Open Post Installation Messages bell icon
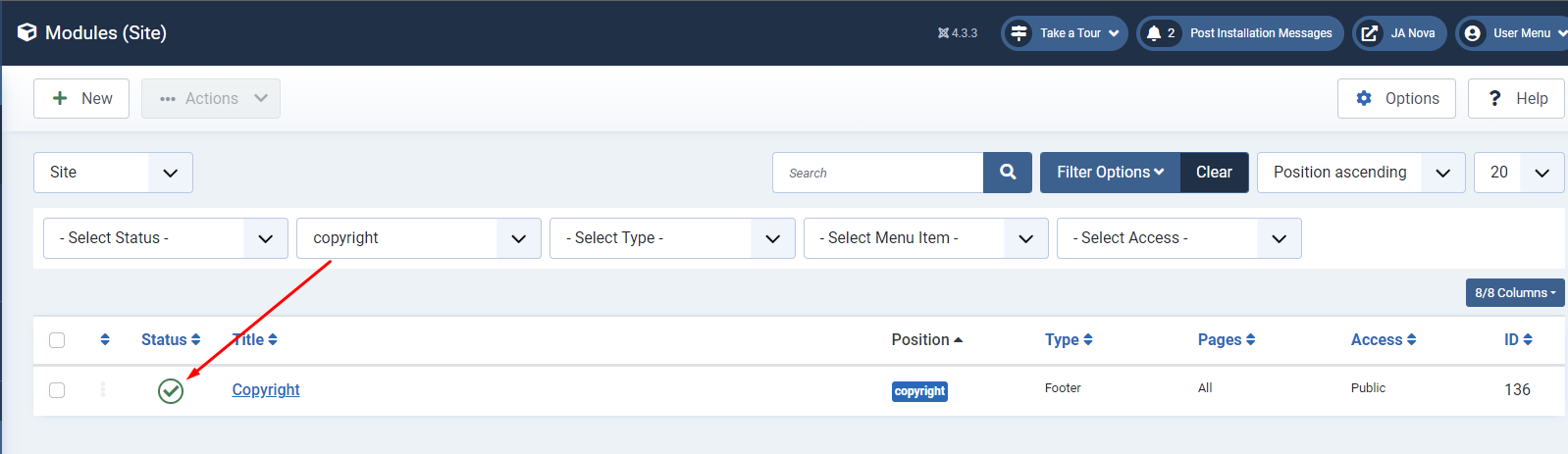This screenshot has width=1568, height=454. tap(1154, 33)
